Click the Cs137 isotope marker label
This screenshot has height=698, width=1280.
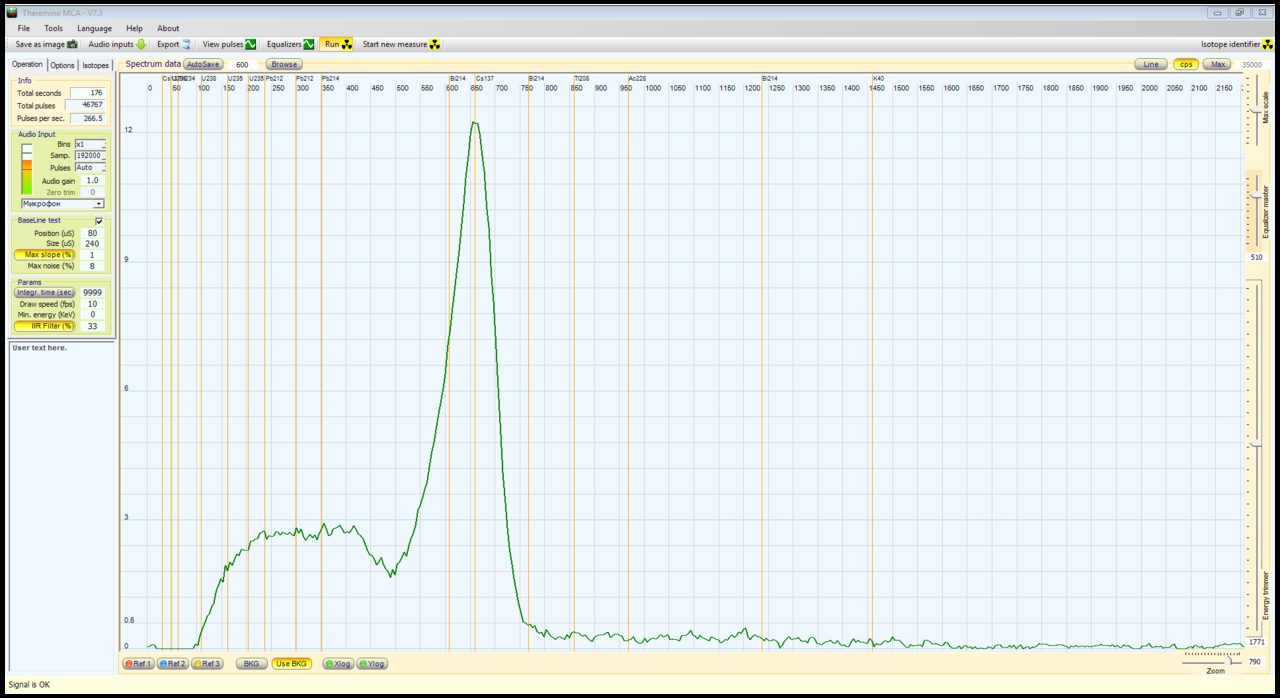485,78
